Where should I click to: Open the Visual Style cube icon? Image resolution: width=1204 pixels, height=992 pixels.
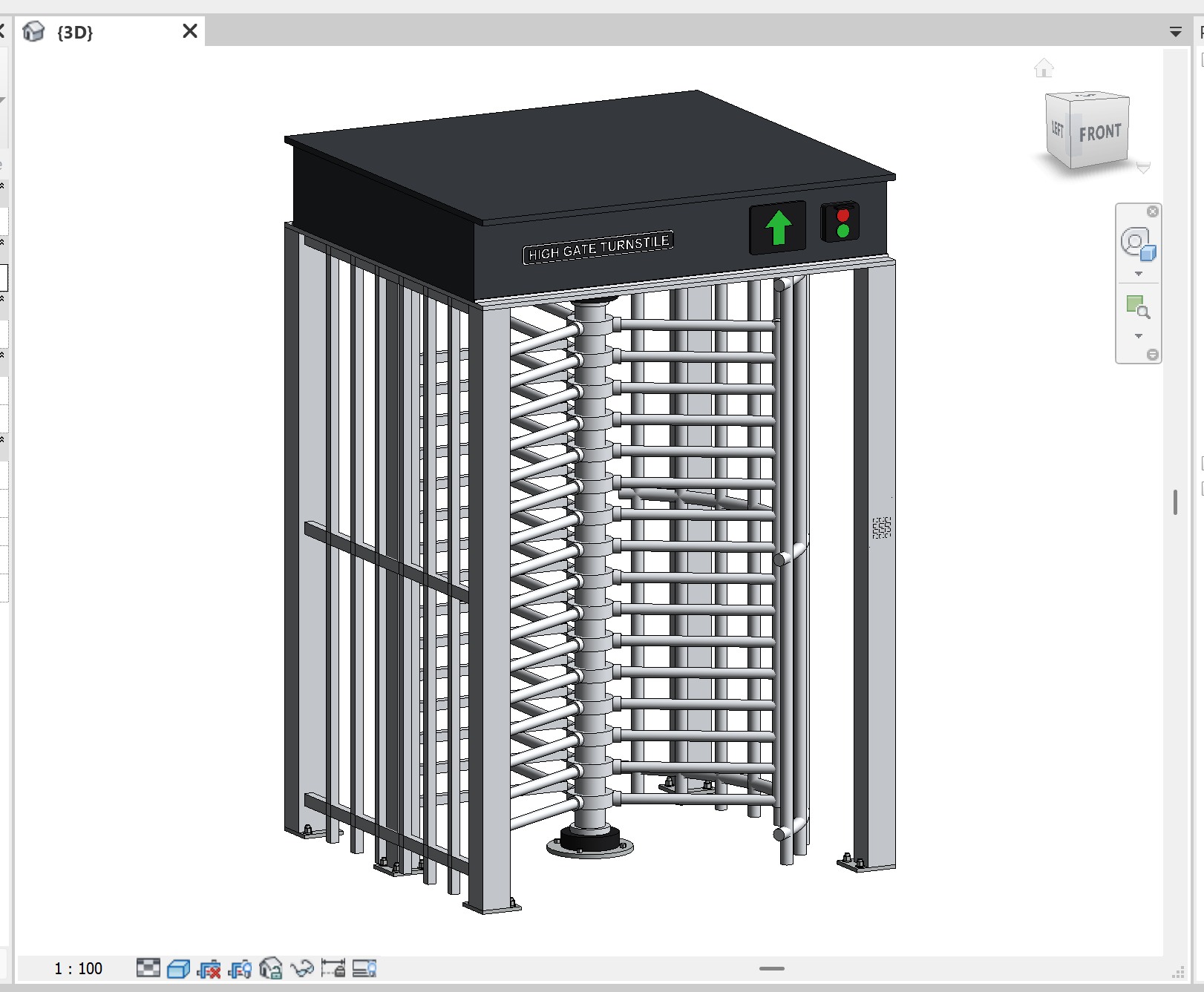178,968
